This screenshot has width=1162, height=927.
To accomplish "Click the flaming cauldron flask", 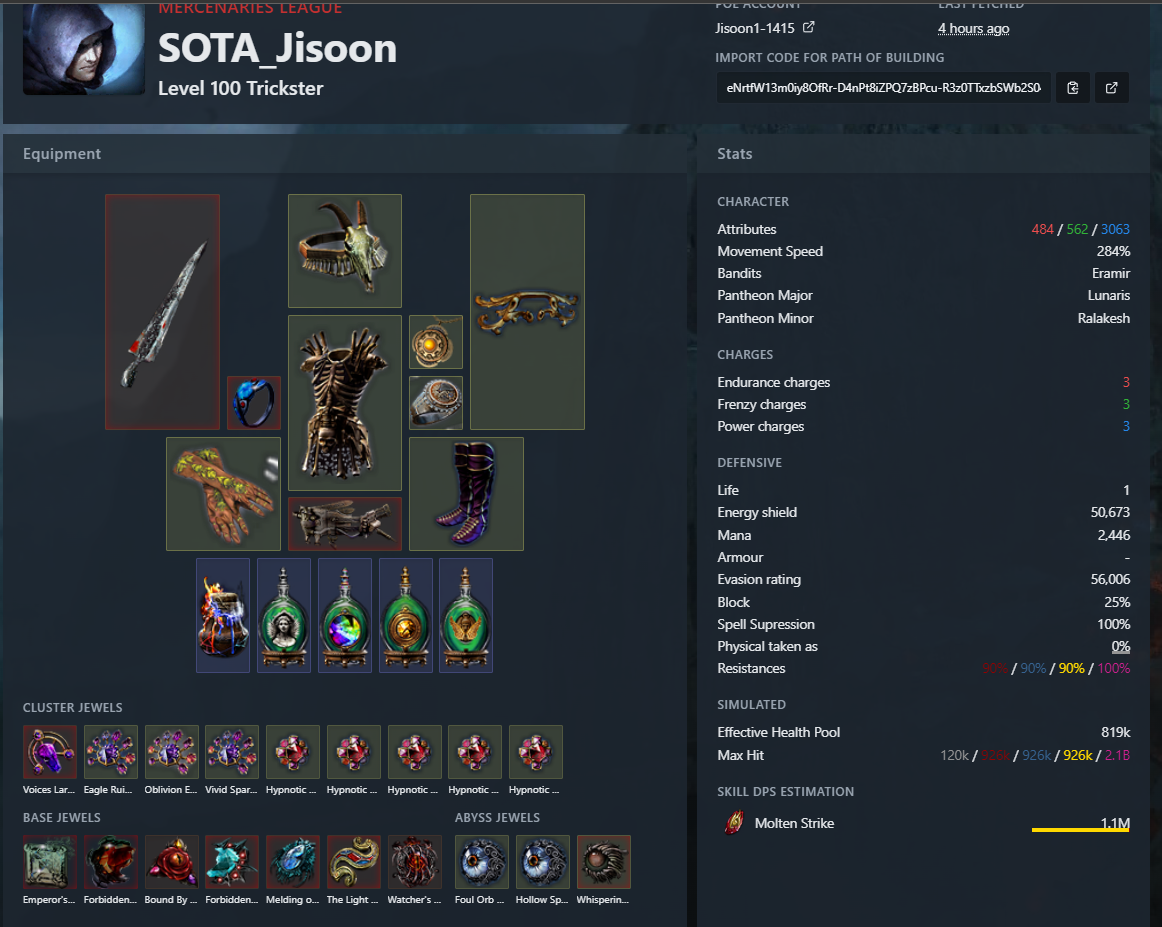I will (223, 616).
